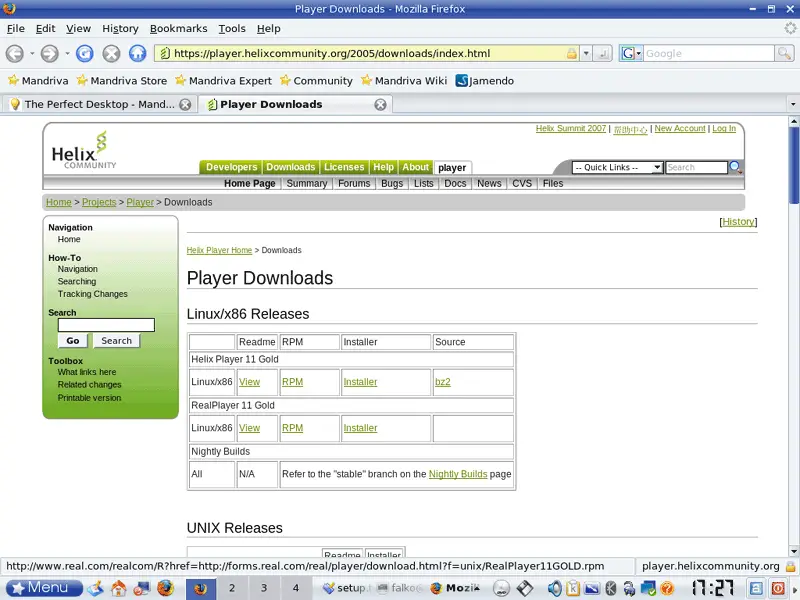Click status bar padlock icon

pyautogui.click(x=790, y=566)
